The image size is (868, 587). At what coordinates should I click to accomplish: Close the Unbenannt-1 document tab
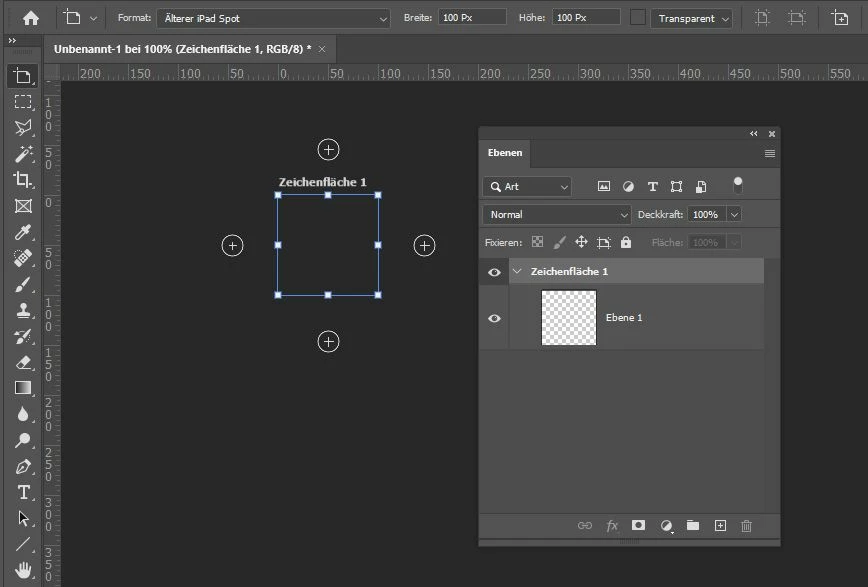[322, 49]
